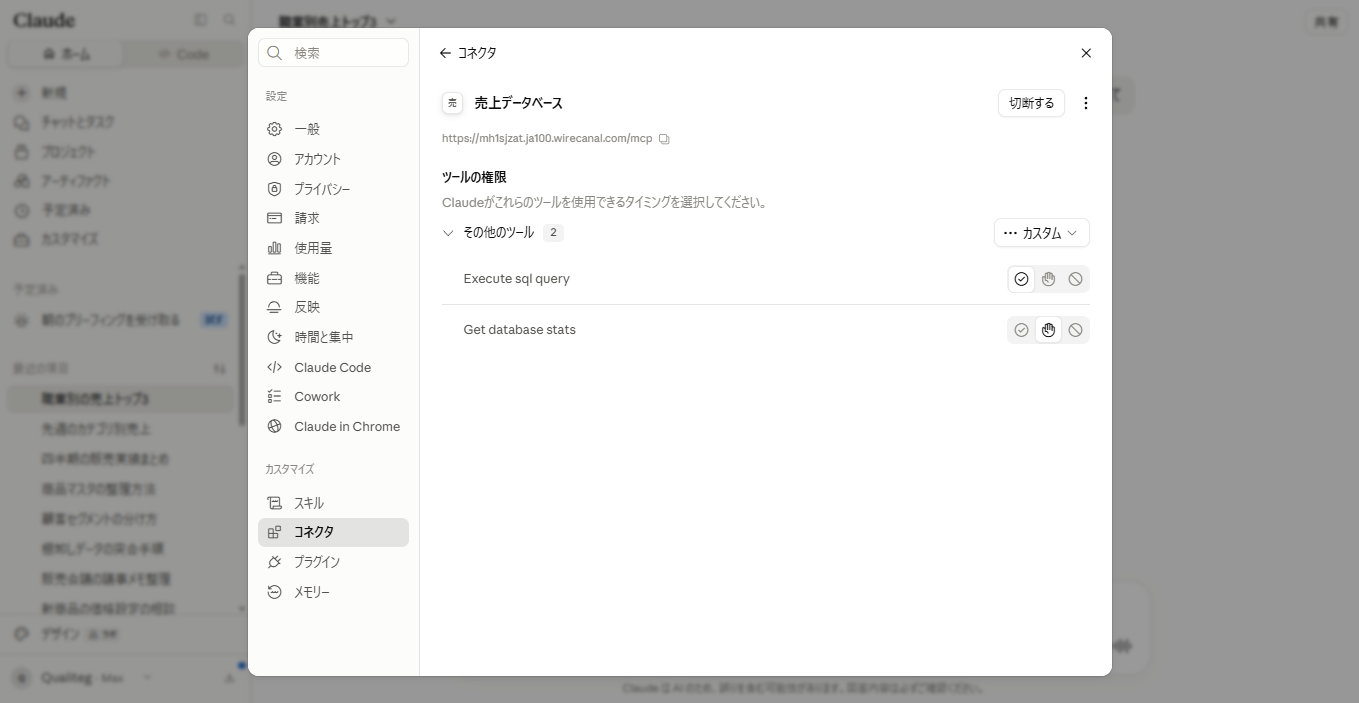Image resolution: width=1359 pixels, height=703 pixels.
Task: Click the main window search magnifier icon
Action: pyautogui.click(x=230, y=20)
